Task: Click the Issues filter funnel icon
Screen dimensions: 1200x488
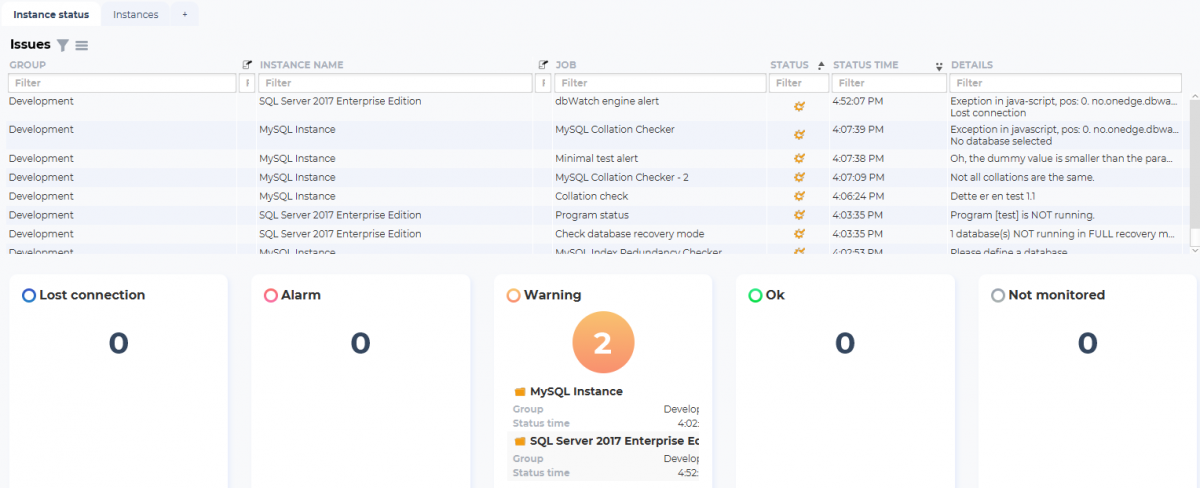Action: coord(63,45)
